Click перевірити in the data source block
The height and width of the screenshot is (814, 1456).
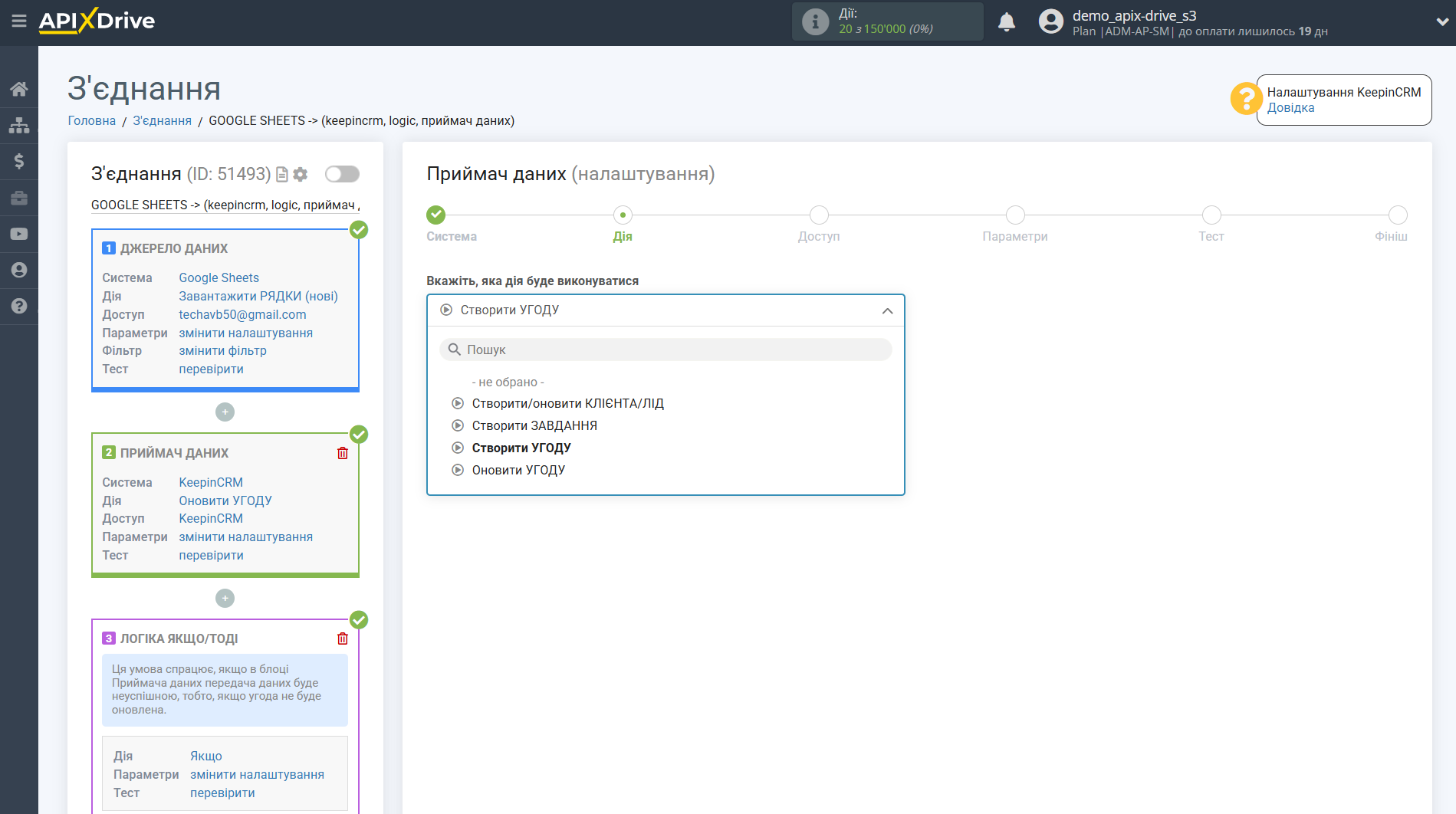tap(211, 369)
